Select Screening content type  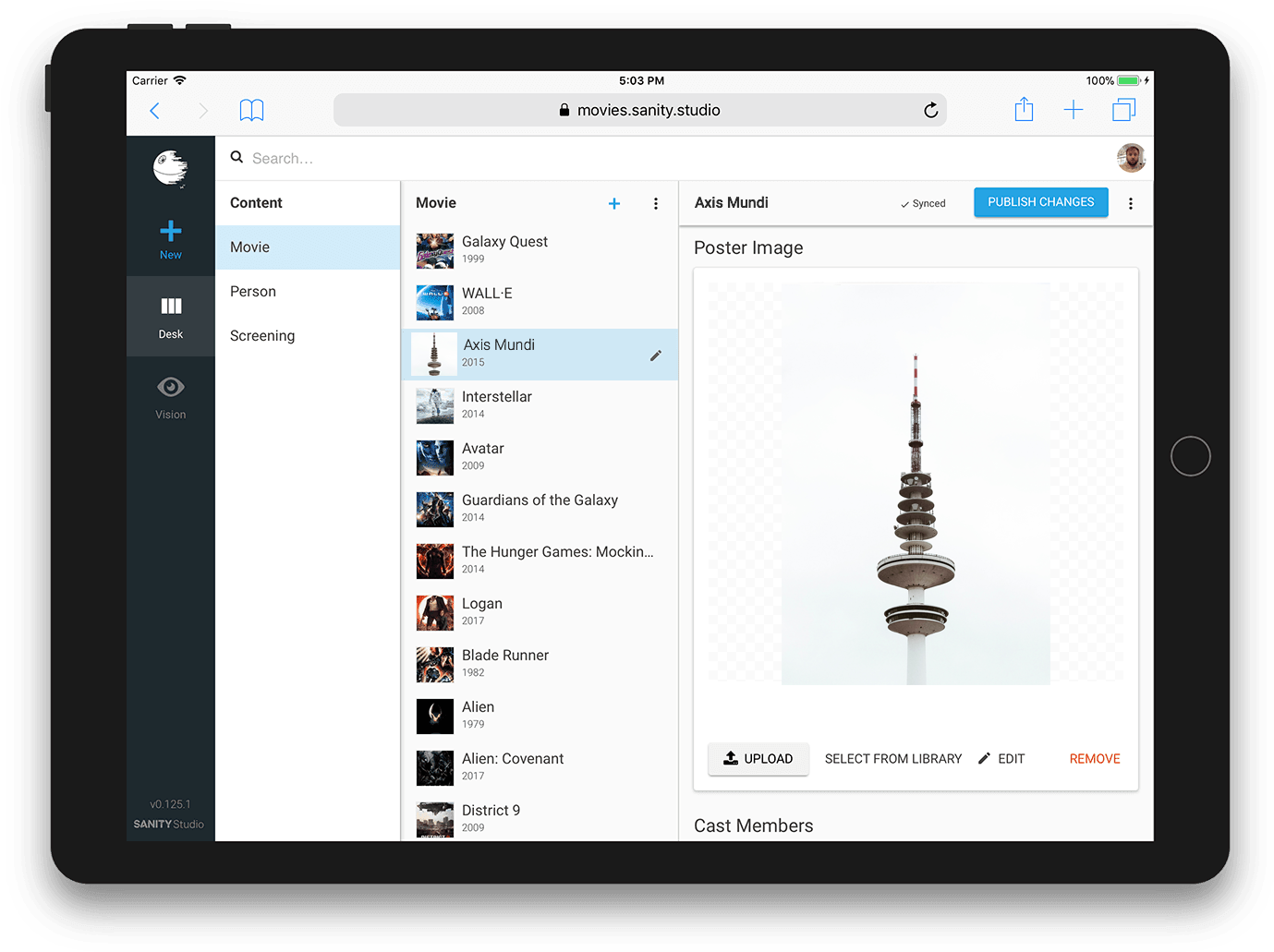click(x=262, y=336)
